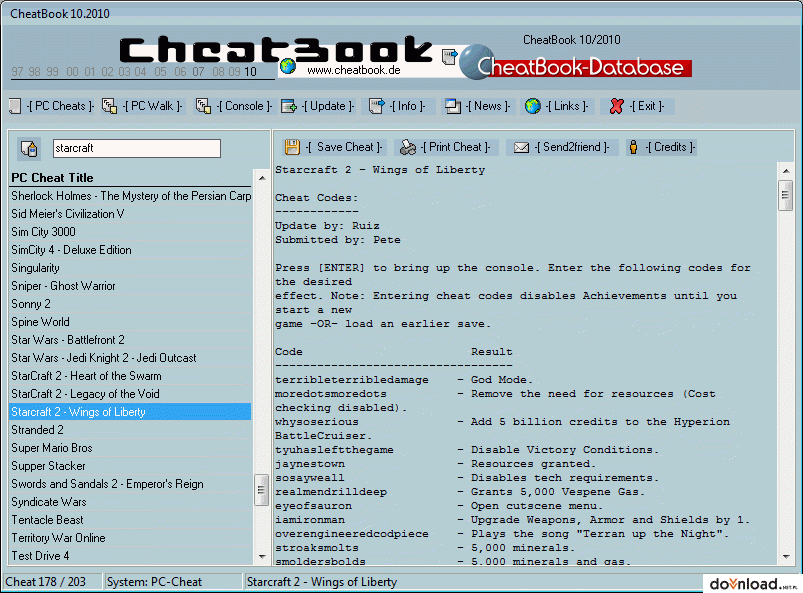
Task: Select Syndicate Wars in the list
Action: (x=131, y=502)
